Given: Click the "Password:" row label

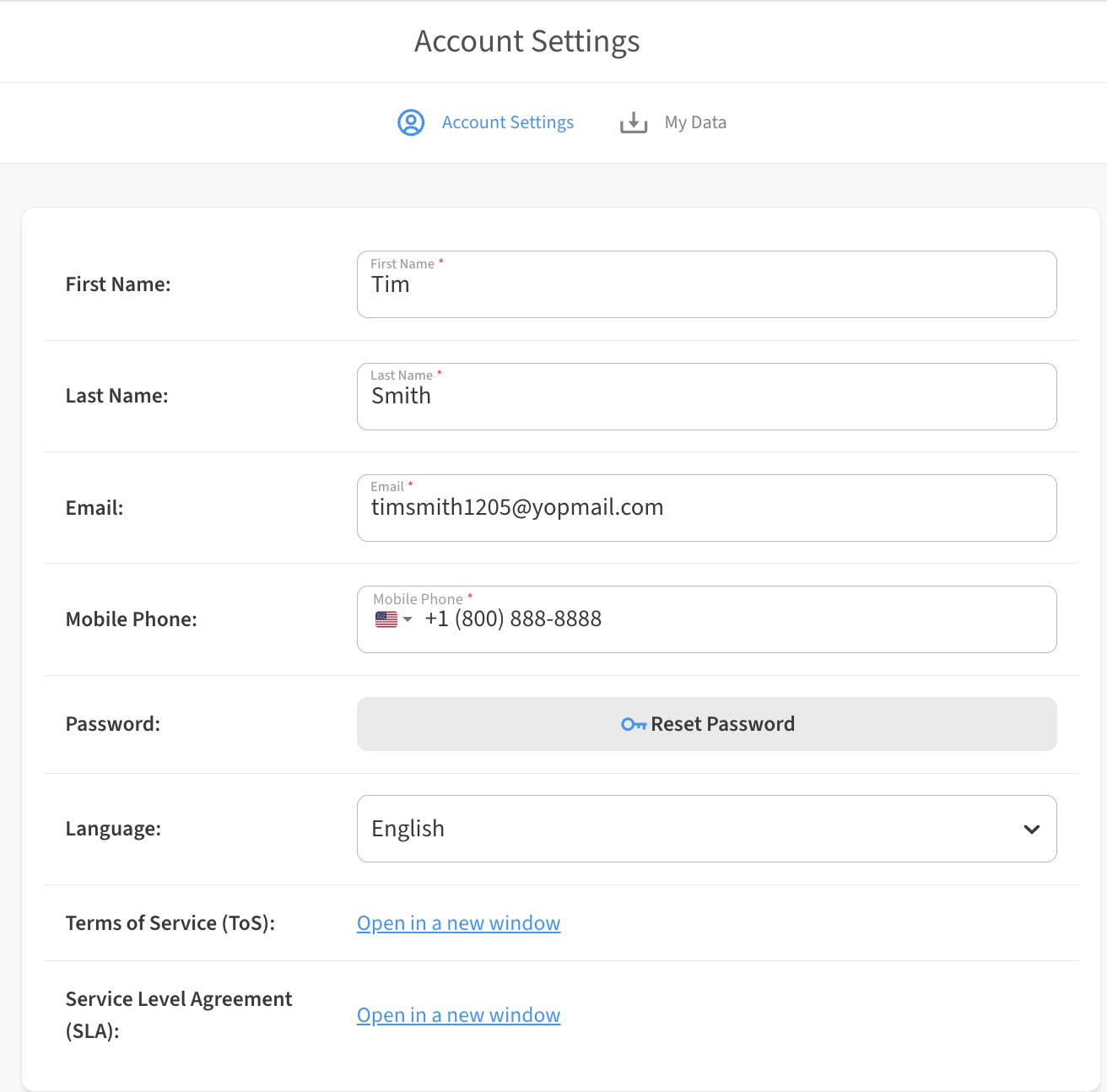Looking at the screenshot, I should 113,724.
